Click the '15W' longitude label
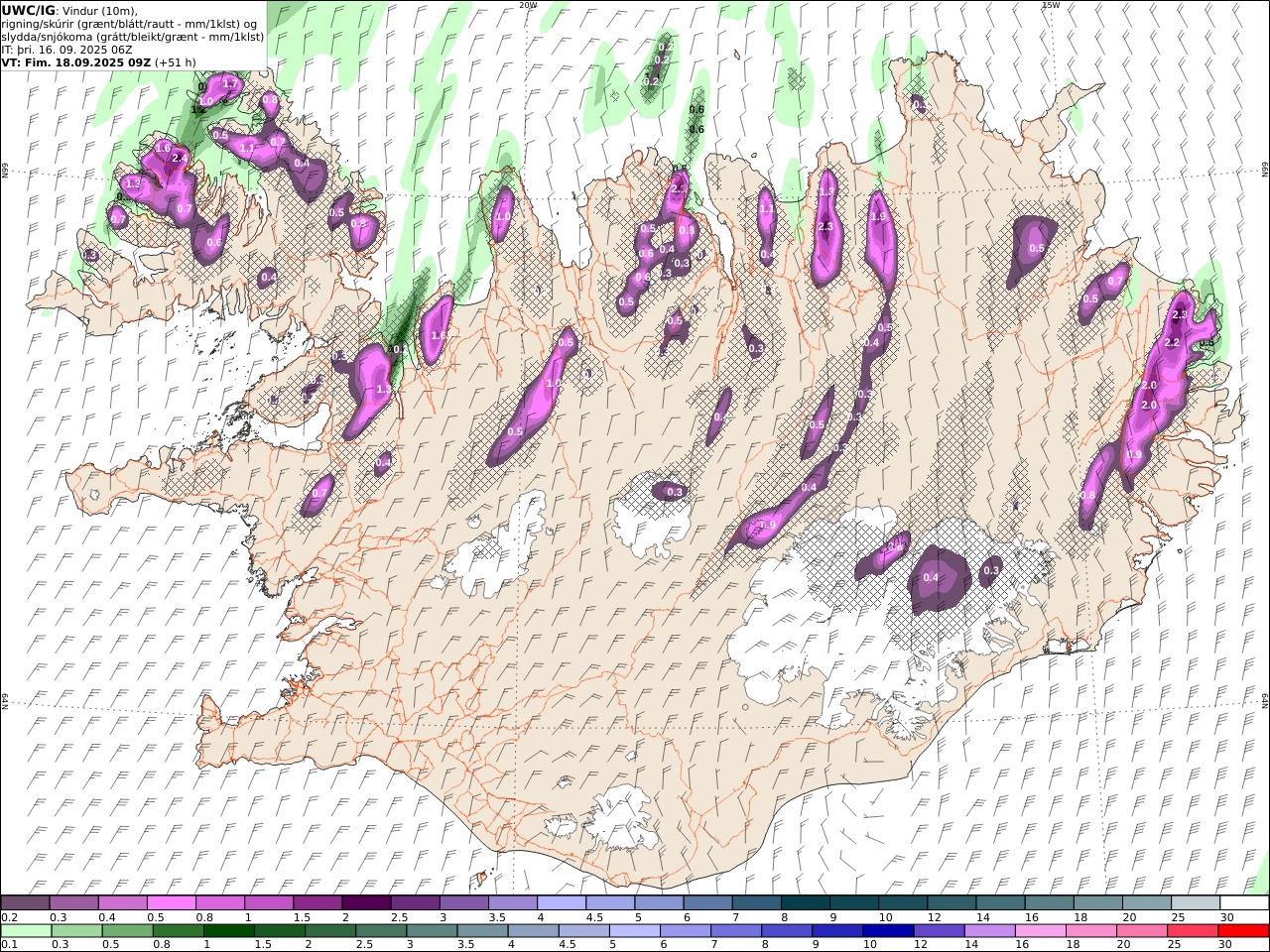The width and height of the screenshot is (1270, 952). point(1051,5)
